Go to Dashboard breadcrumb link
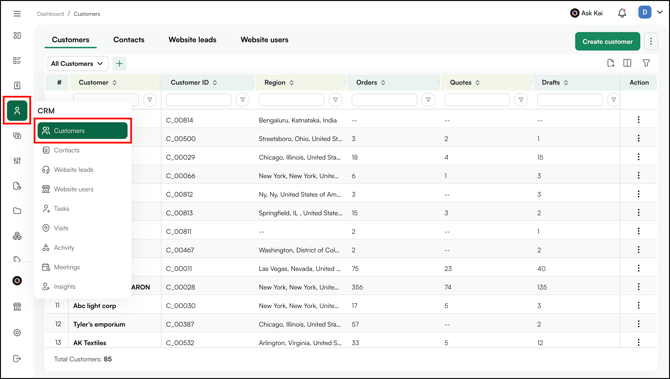 50,14
